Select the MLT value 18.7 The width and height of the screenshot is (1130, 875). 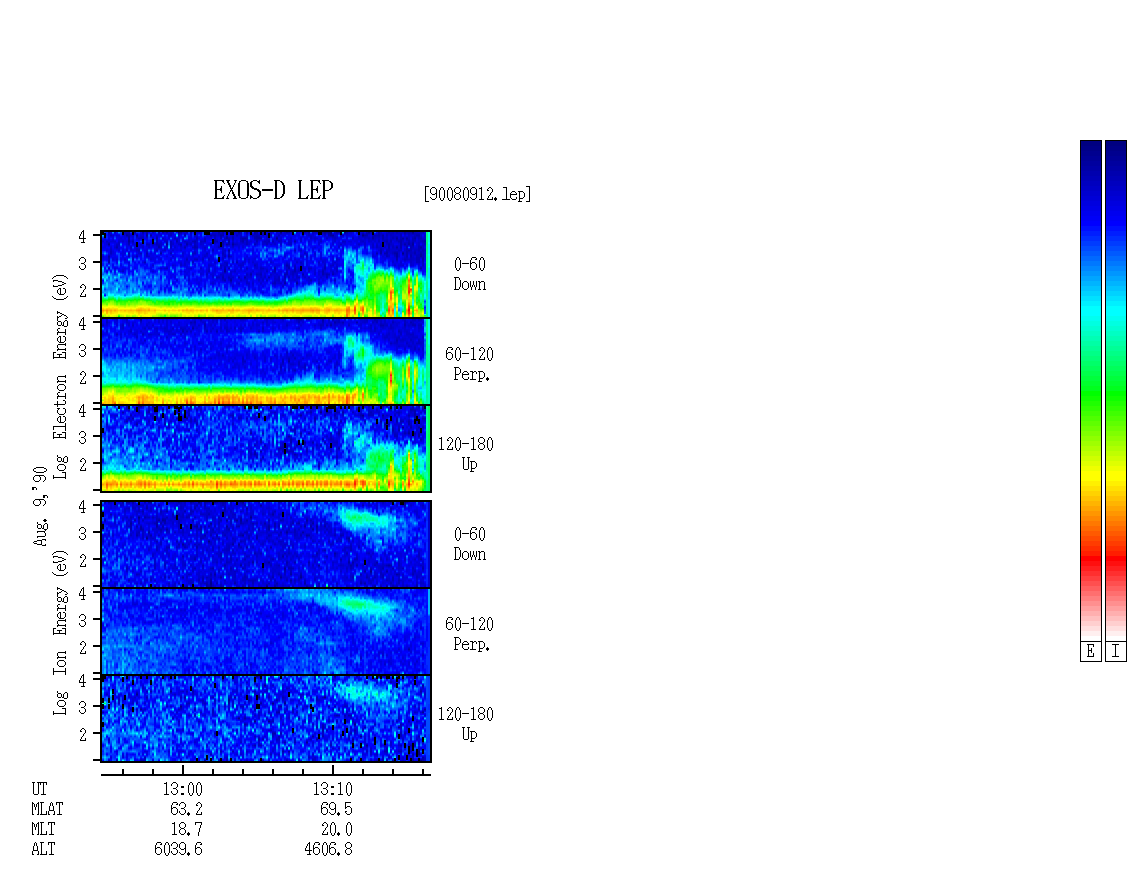pos(186,829)
